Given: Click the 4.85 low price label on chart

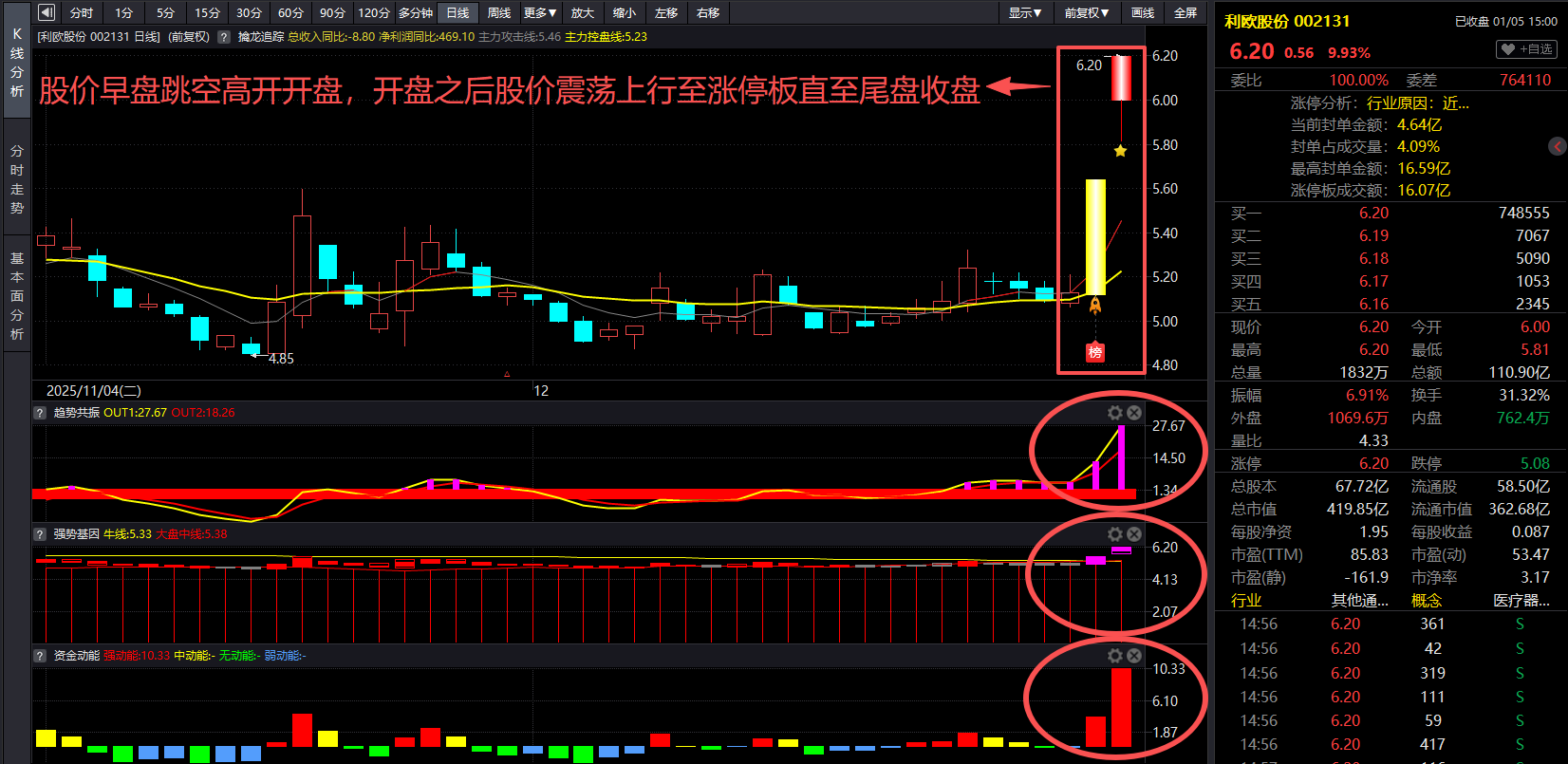Looking at the screenshot, I should [x=281, y=359].
